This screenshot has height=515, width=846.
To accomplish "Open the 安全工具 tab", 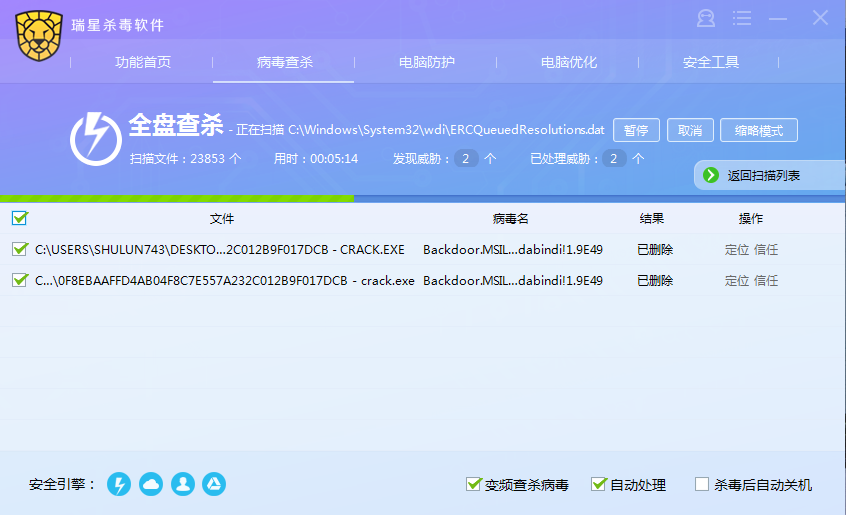I will (711, 63).
